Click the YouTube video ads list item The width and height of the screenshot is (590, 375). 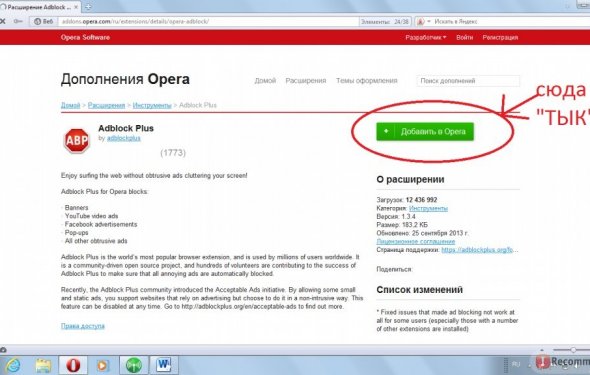pos(91,216)
